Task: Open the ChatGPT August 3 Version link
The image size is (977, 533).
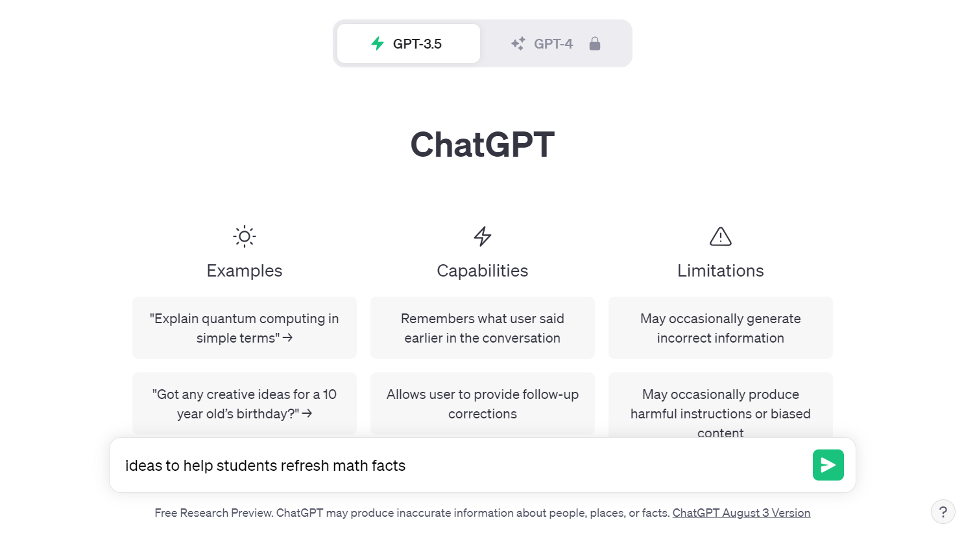Action: (741, 513)
